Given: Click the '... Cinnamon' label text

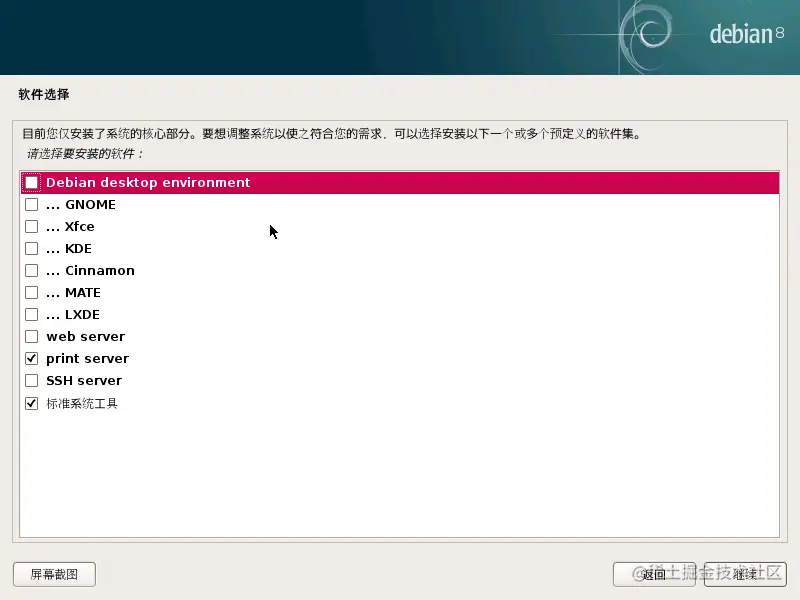Looking at the screenshot, I should pyautogui.click(x=90, y=270).
